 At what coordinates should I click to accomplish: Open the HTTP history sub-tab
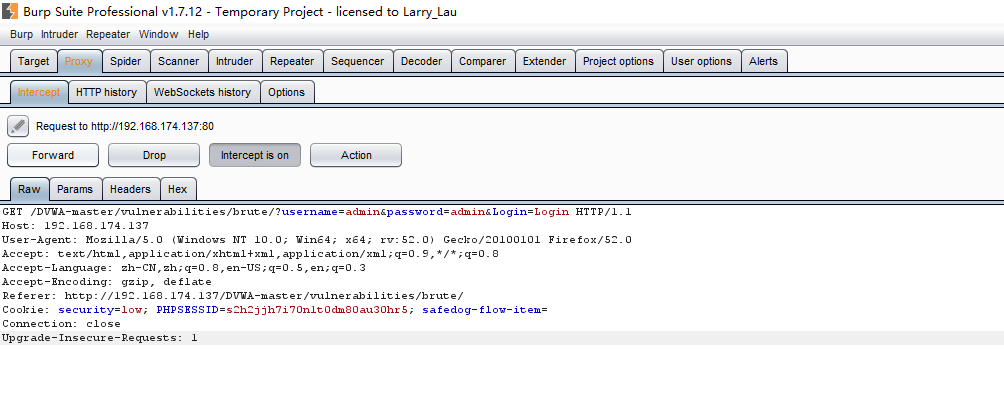pos(106,92)
